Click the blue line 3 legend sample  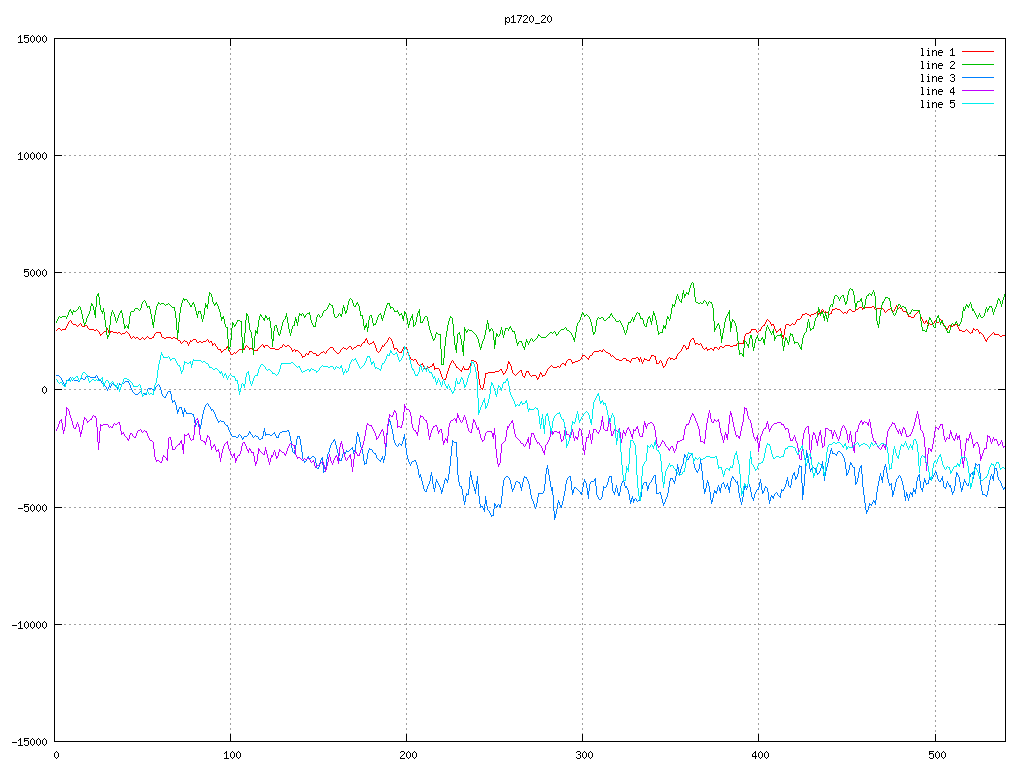[978, 78]
